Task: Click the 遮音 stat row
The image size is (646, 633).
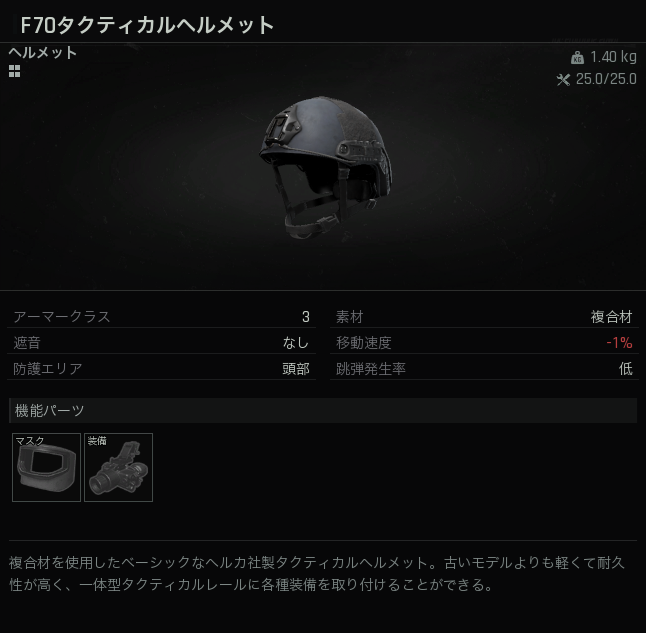Action: [x=162, y=342]
